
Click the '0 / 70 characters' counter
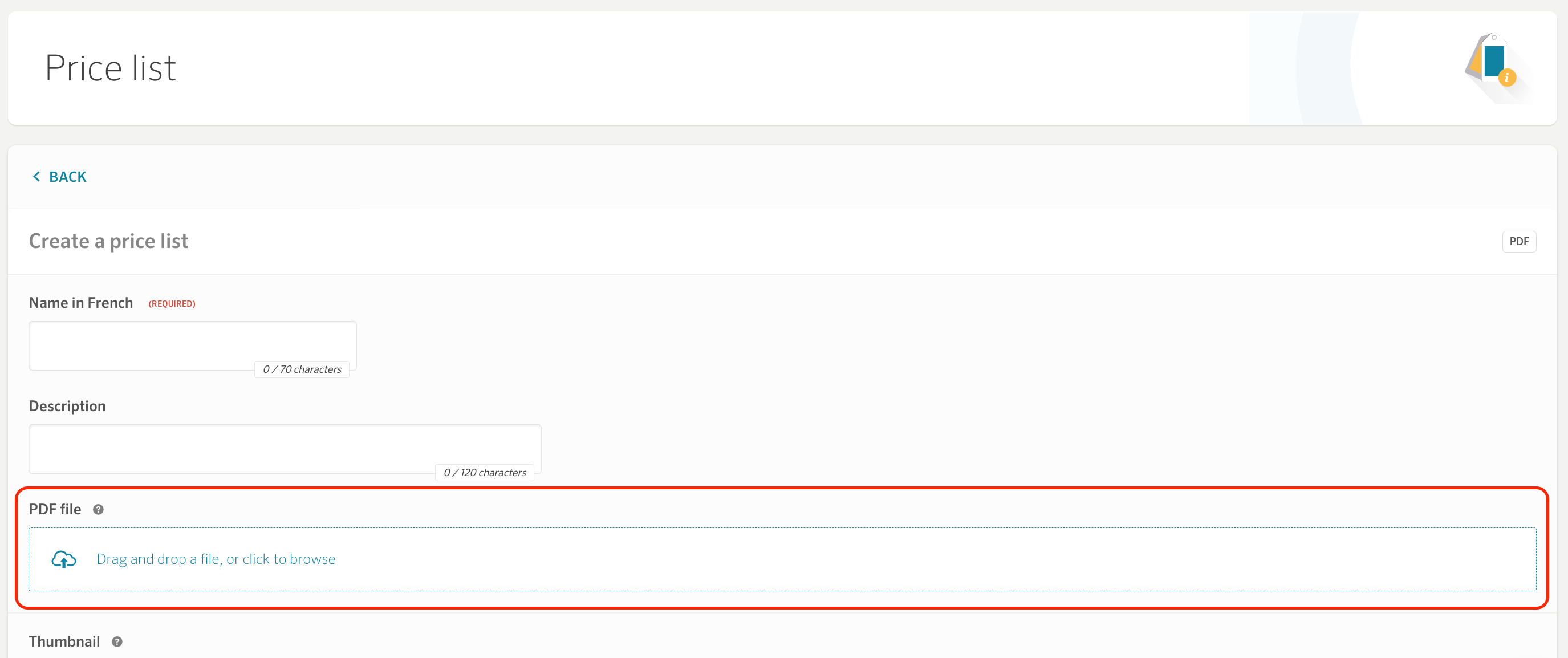[302, 369]
